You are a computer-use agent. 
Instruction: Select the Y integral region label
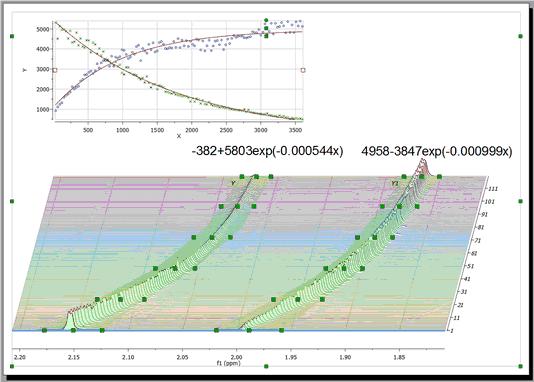pos(233,183)
